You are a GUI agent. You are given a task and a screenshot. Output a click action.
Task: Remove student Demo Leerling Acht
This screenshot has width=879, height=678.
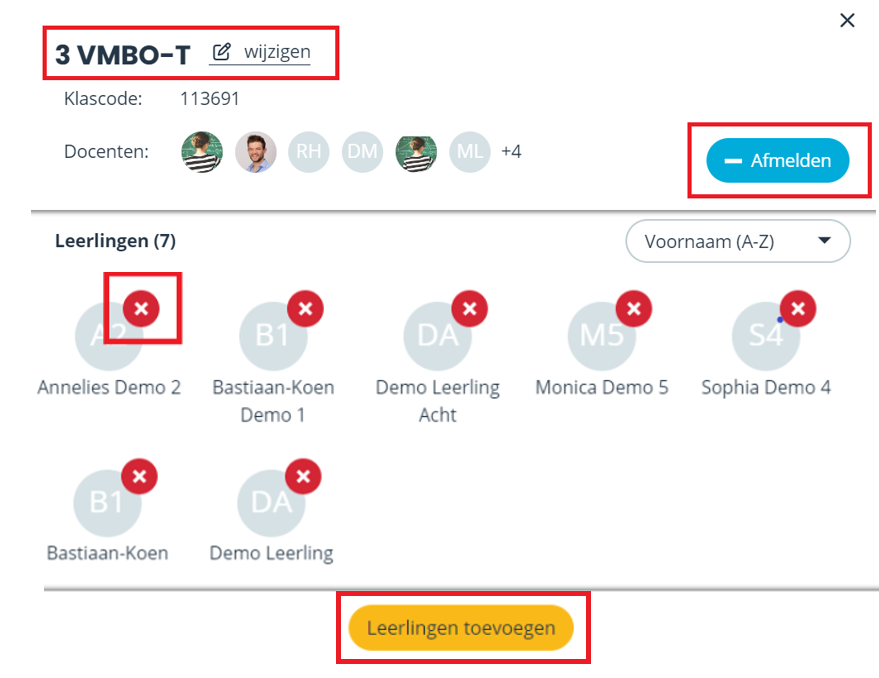(470, 308)
